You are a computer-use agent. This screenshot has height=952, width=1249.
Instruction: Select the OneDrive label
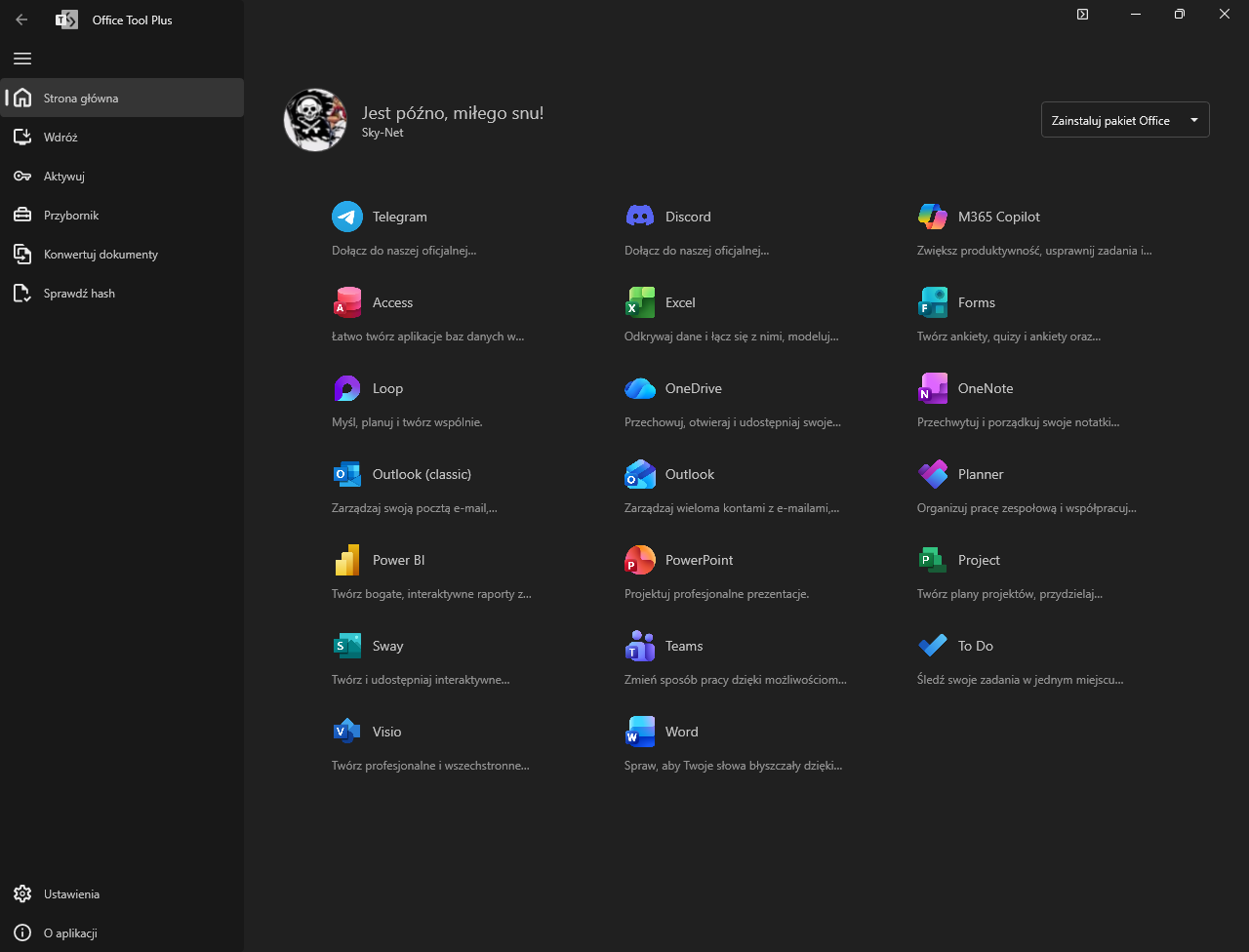pos(694,388)
